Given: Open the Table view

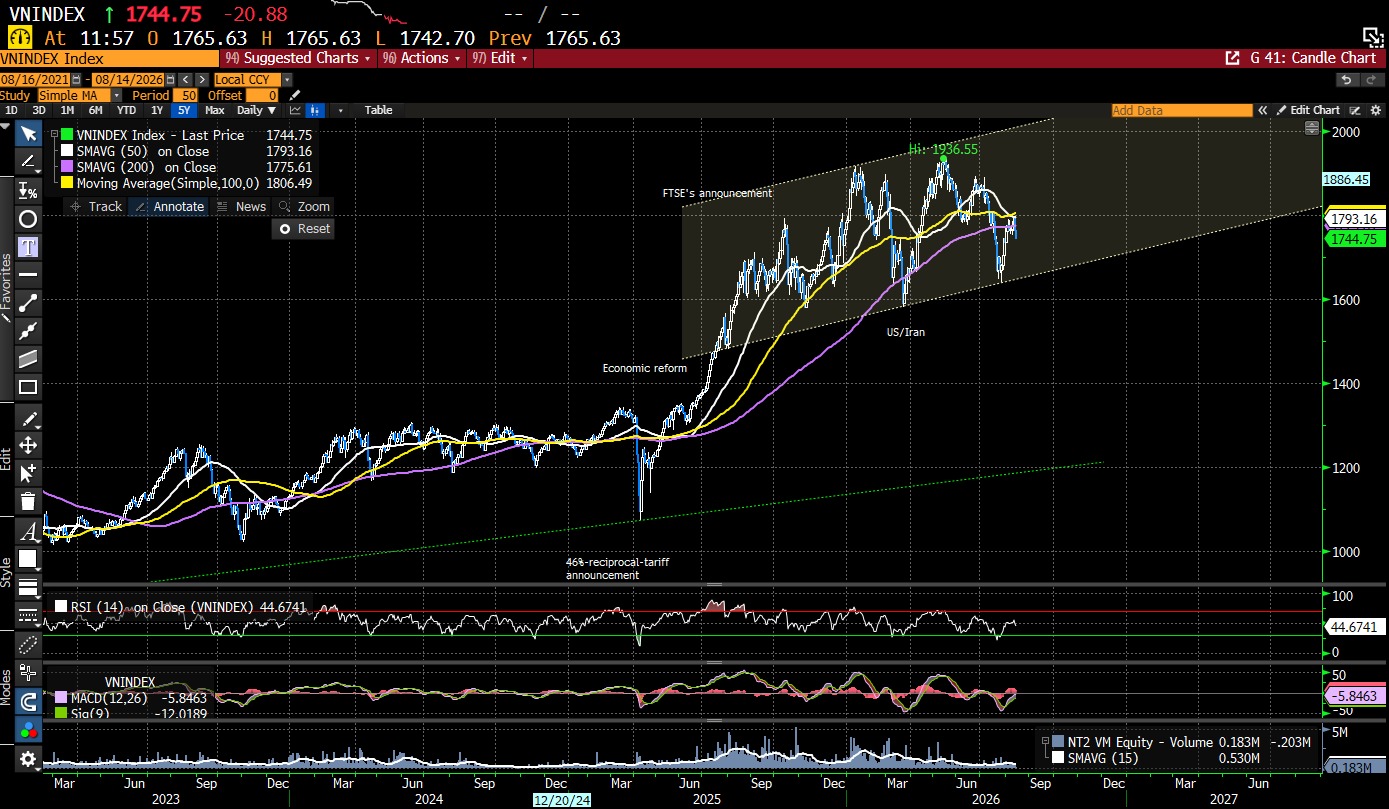Looking at the screenshot, I should (x=378, y=110).
